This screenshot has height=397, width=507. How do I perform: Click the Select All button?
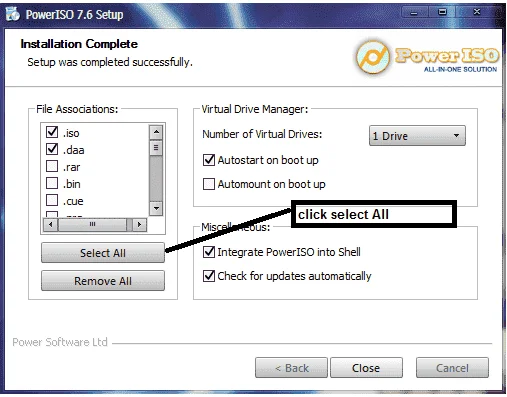click(103, 253)
